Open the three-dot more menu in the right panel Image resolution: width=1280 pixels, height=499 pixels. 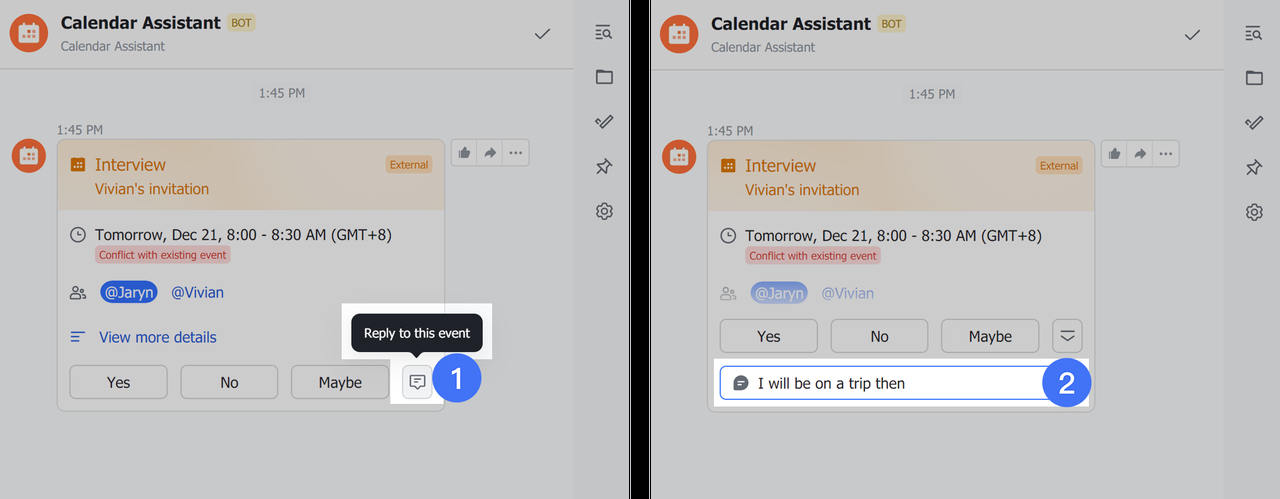click(x=1165, y=154)
